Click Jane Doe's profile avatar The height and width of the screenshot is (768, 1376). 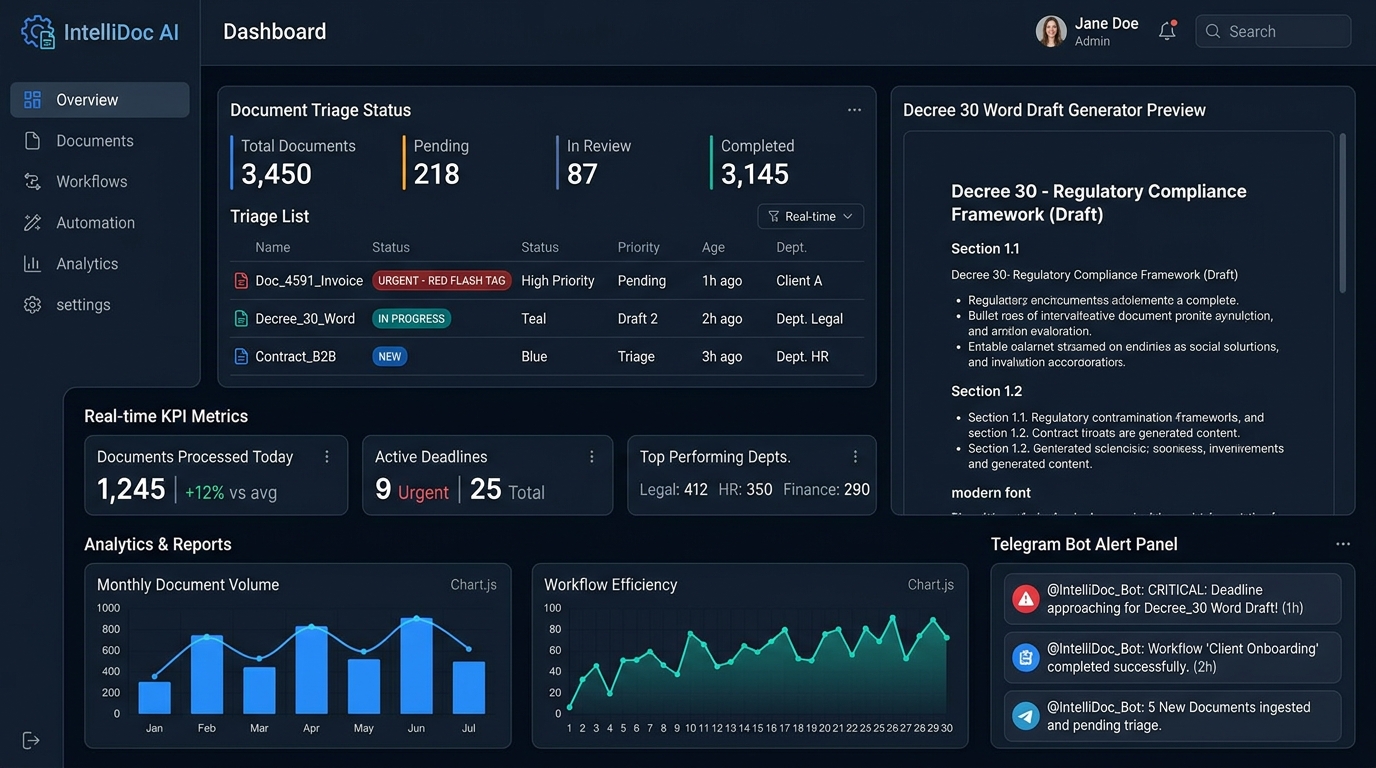coord(1051,31)
